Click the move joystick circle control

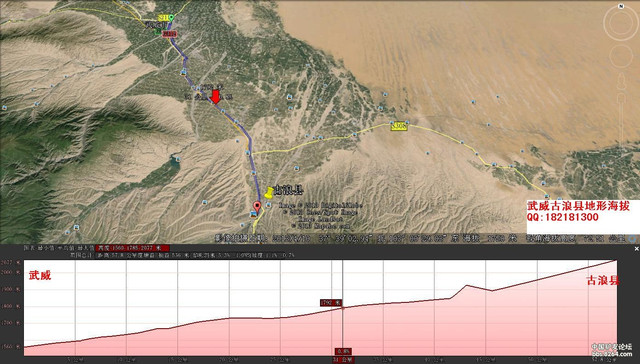pos(620,56)
